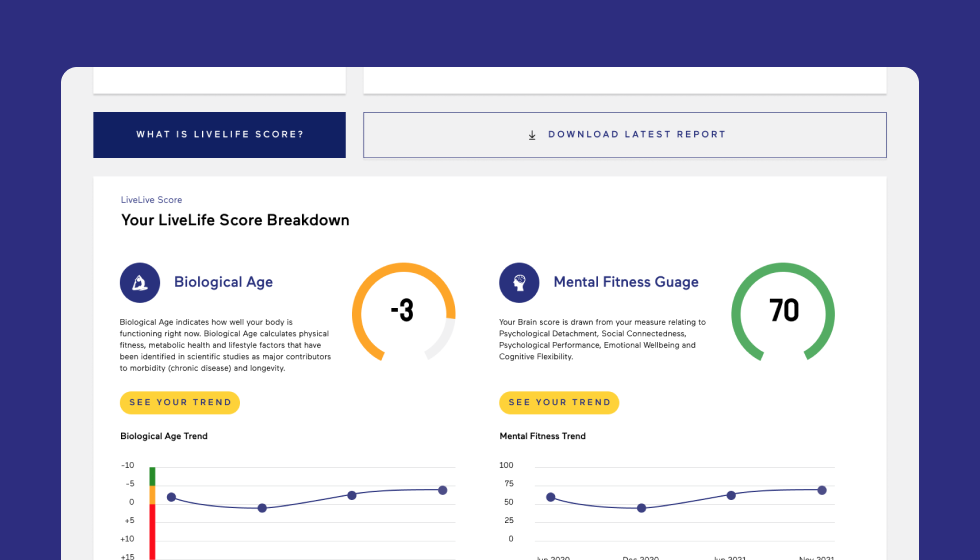Click the orange segment of age scale bar

pyautogui.click(x=152, y=495)
